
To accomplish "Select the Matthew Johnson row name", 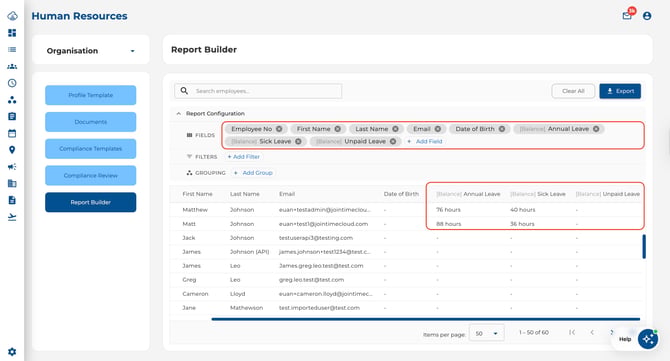I will click(195, 210).
